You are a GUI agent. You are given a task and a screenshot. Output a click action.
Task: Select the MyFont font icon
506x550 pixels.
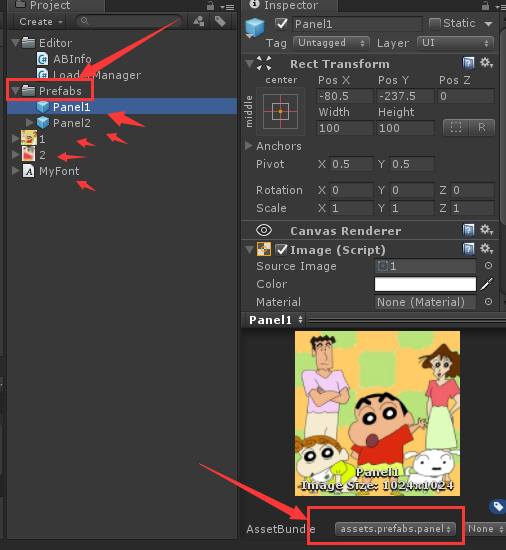pos(28,171)
